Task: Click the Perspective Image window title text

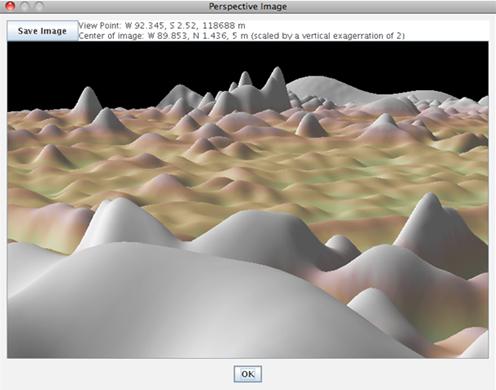Action: [x=248, y=6]
